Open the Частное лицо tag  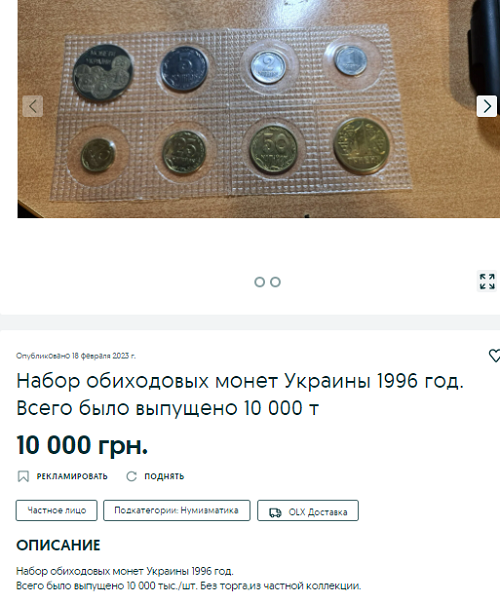click(57, 510)
